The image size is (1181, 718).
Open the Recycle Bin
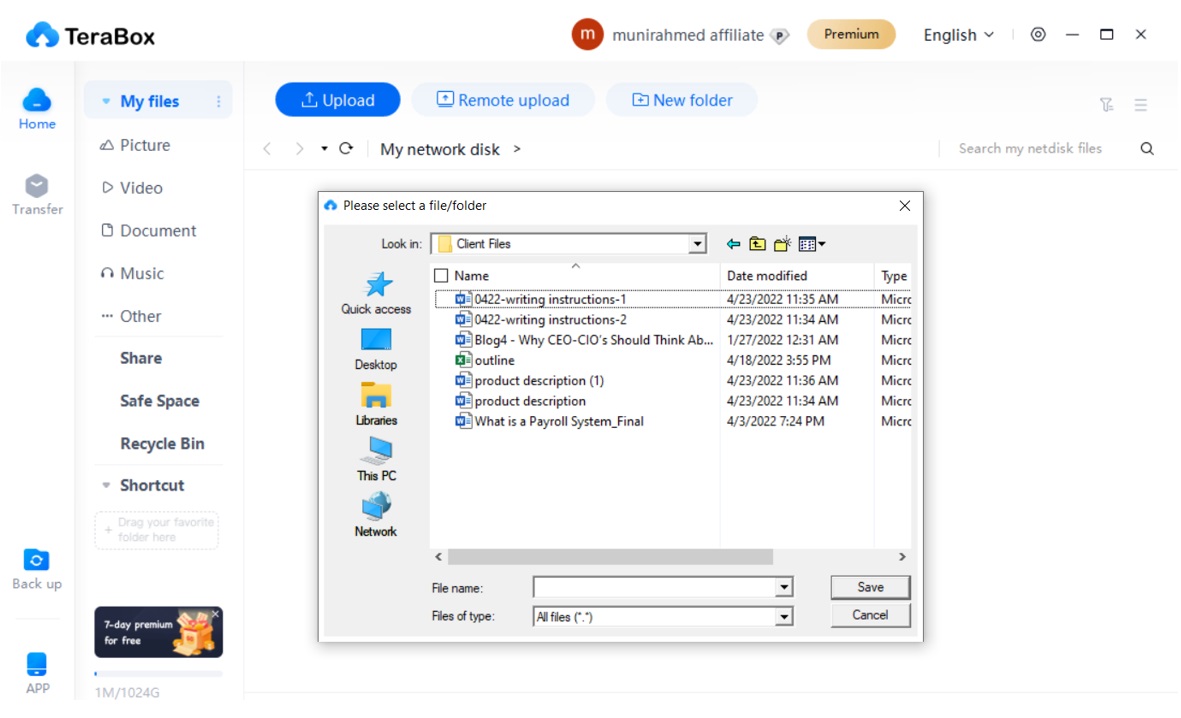pos(162,444)
